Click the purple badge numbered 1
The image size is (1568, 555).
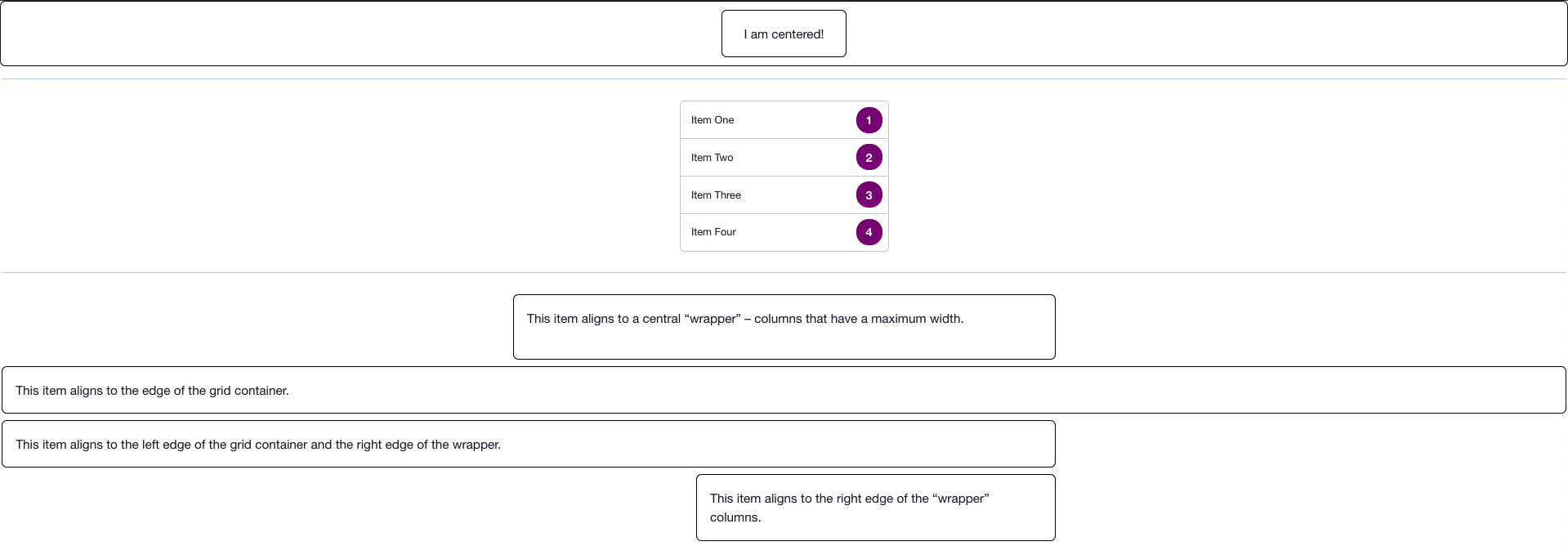click(x=869, y=120)
